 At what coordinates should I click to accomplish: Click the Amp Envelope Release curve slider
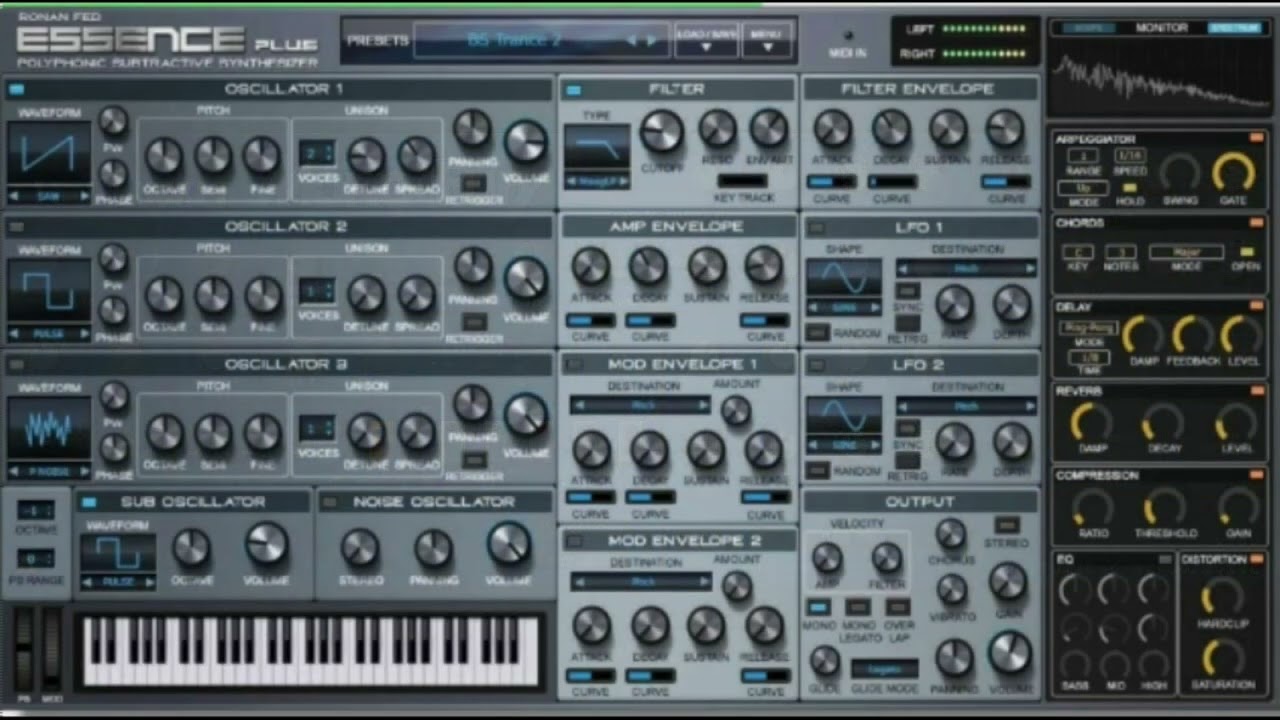coord(765,320)
